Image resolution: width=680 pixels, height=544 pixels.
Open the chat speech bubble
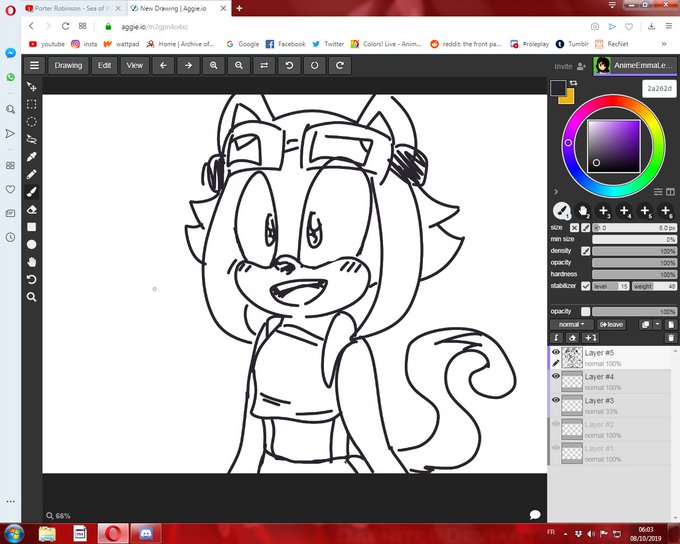click(535, 515)
